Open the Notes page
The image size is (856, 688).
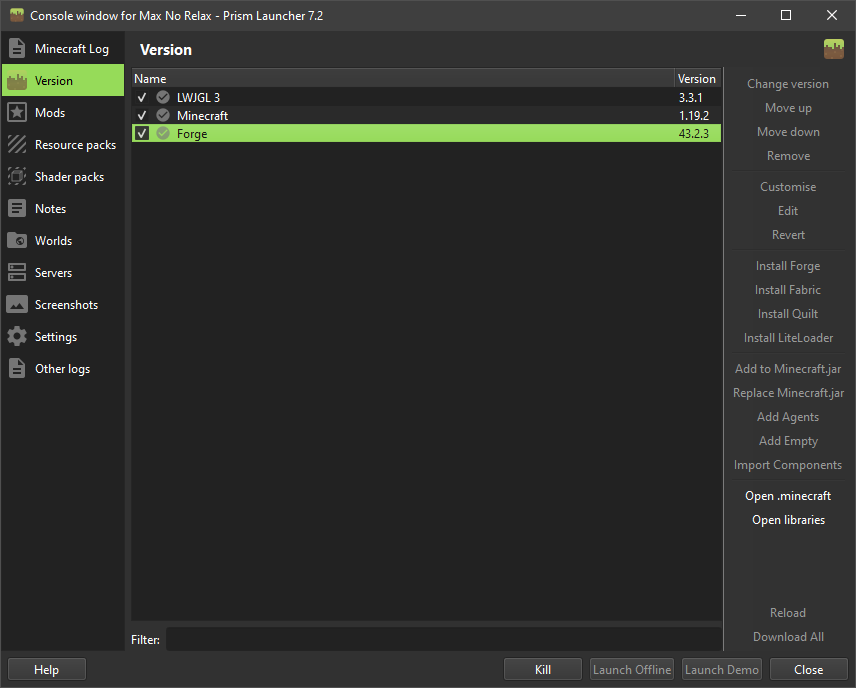(x=63, y=209)
